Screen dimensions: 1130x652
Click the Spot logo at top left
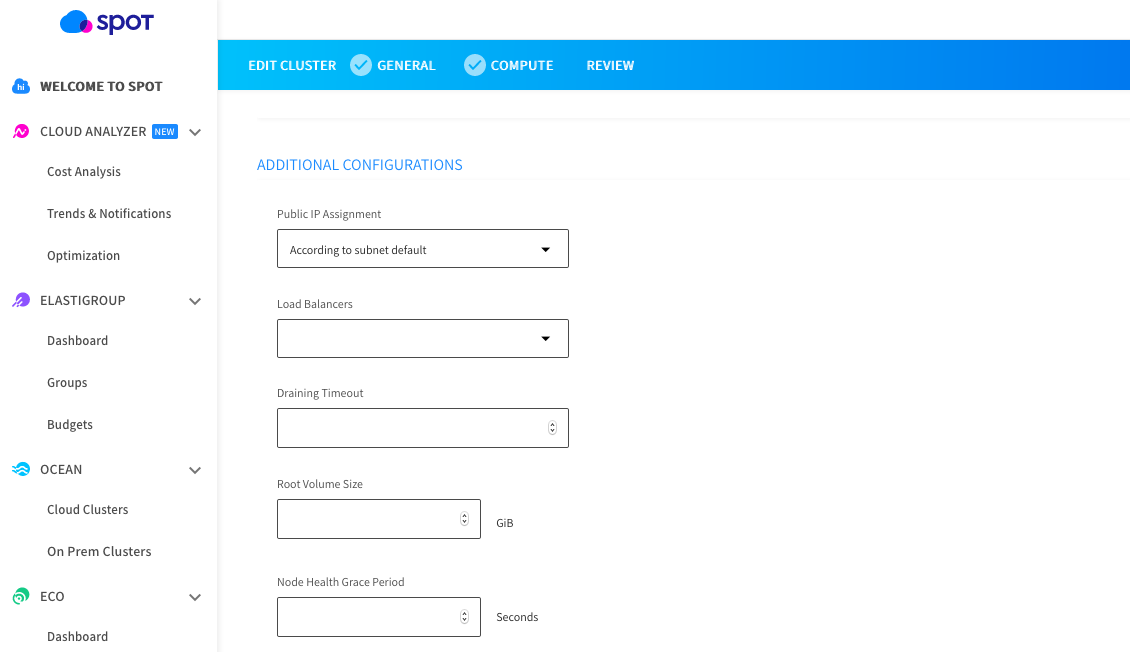[107, 22]
